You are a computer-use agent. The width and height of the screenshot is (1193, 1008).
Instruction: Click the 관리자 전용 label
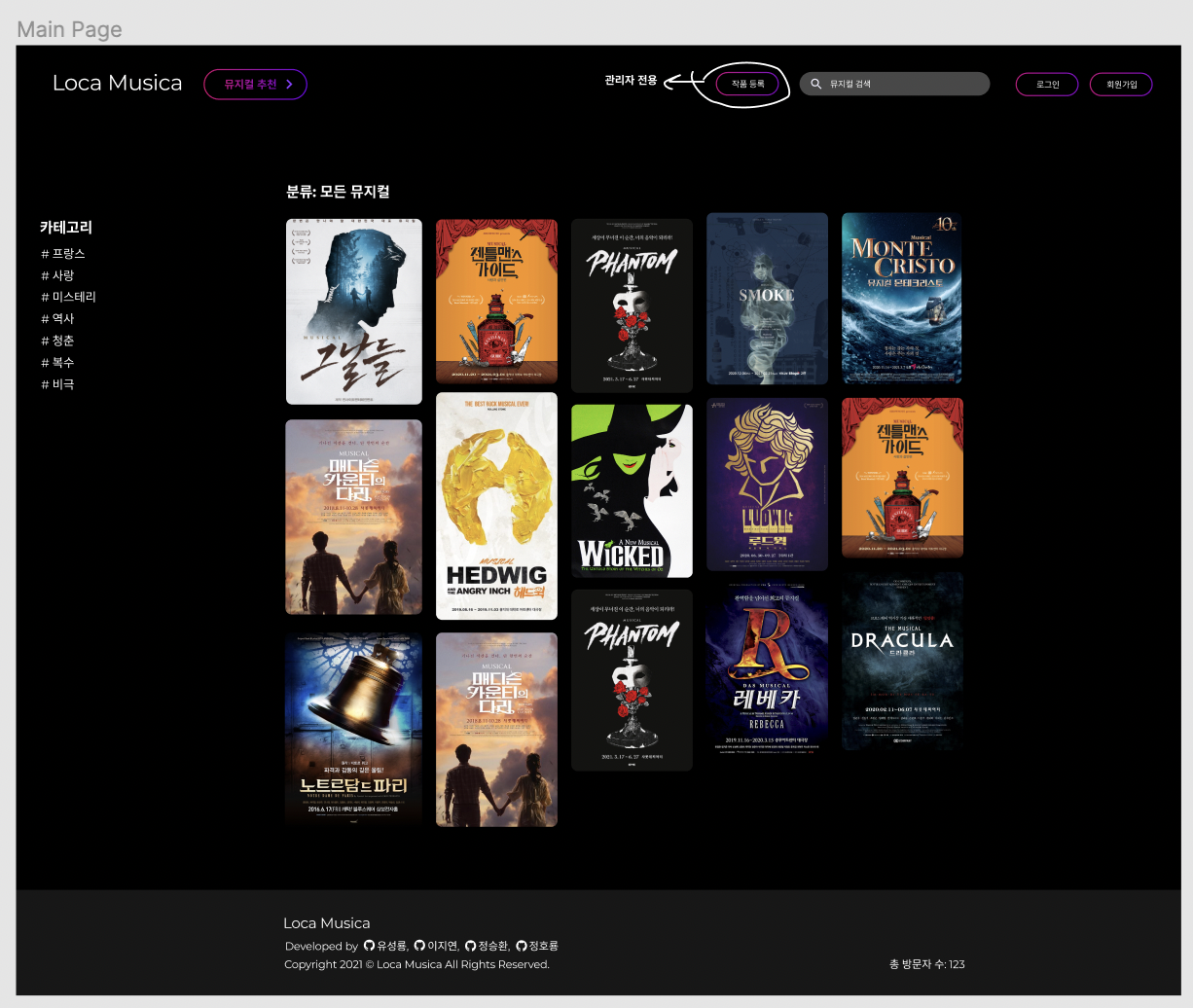click(631, 81)
